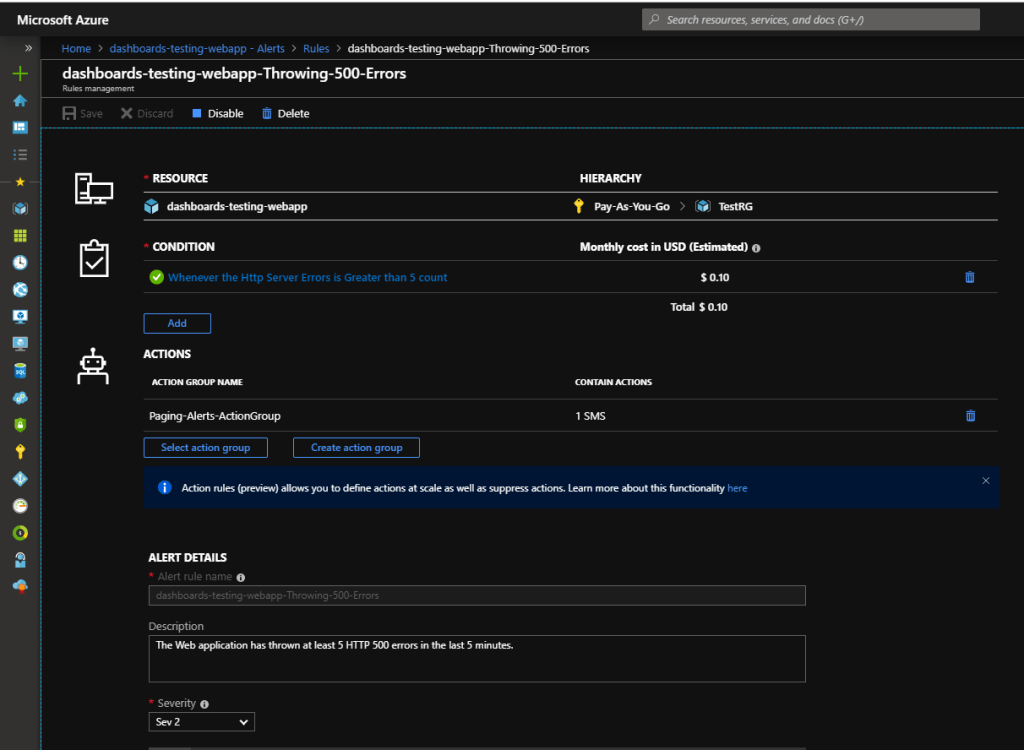The height and width of the screenshot is (750, 1024).
Task: Remove Paging-Alerts-ActionGroup using trash icon
Action: tap(969, 416)
